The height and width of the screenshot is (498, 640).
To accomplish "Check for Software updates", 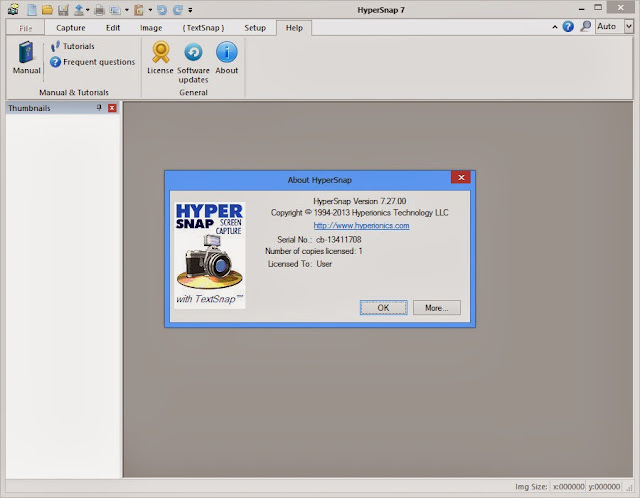I will click(193, 62).
